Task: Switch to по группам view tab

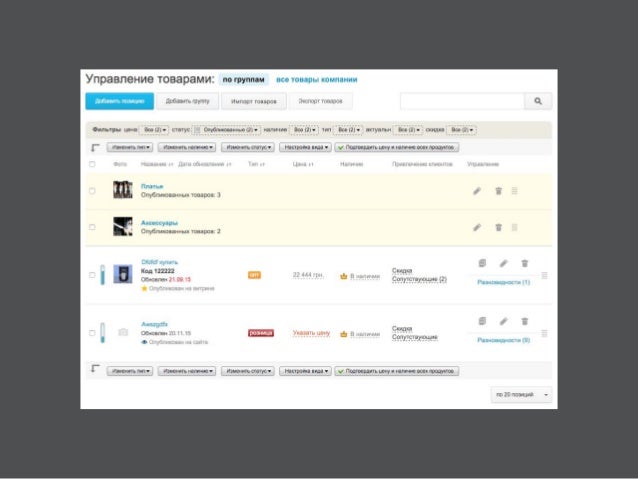Action: [243, 80]
